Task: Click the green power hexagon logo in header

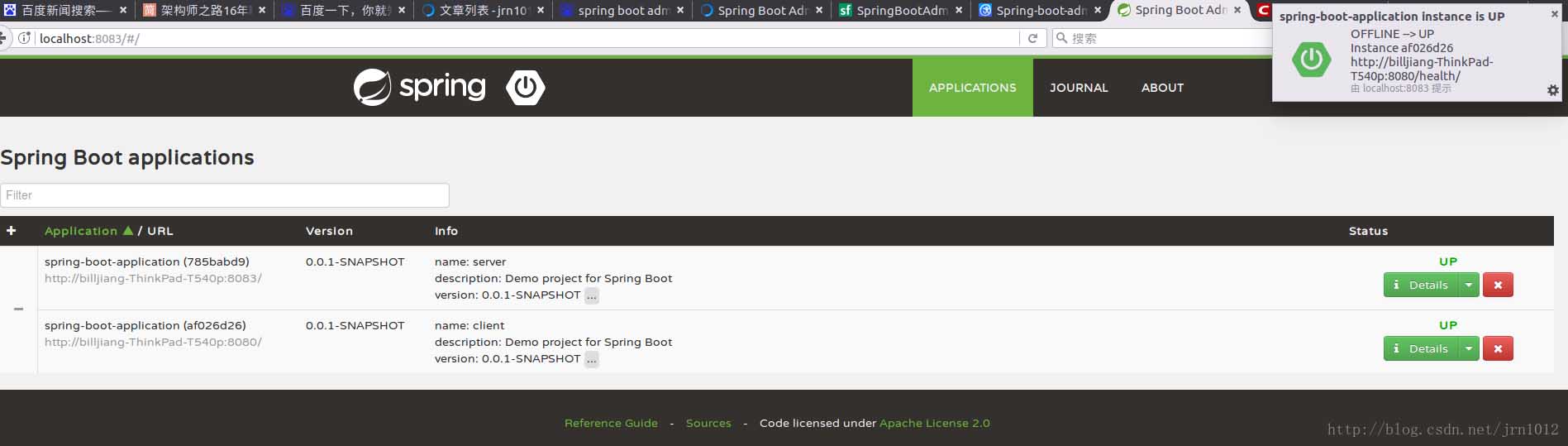Action: [x=525, y=87]
